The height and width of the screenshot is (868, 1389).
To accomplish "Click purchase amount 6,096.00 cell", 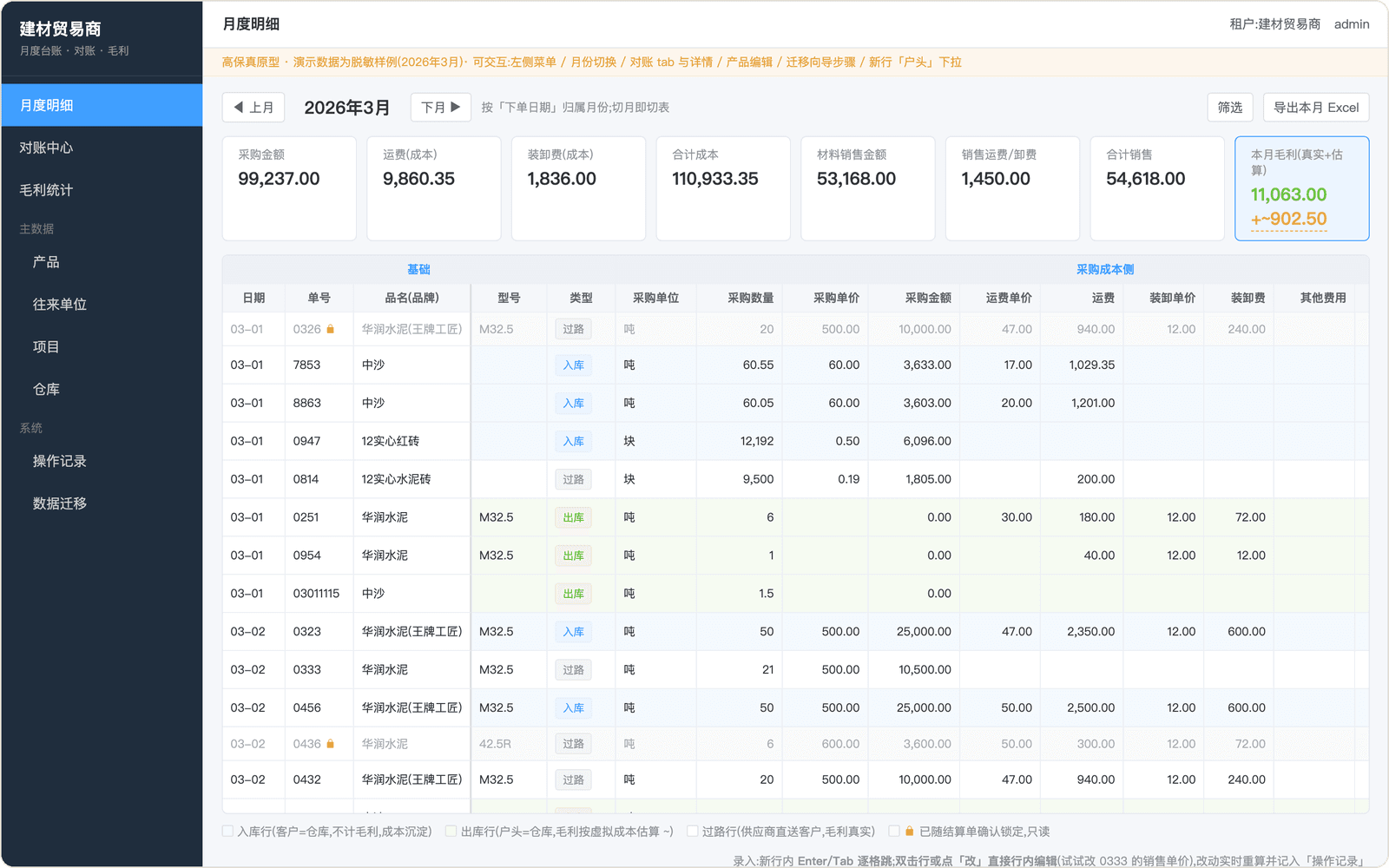I will tap(914, 441).
